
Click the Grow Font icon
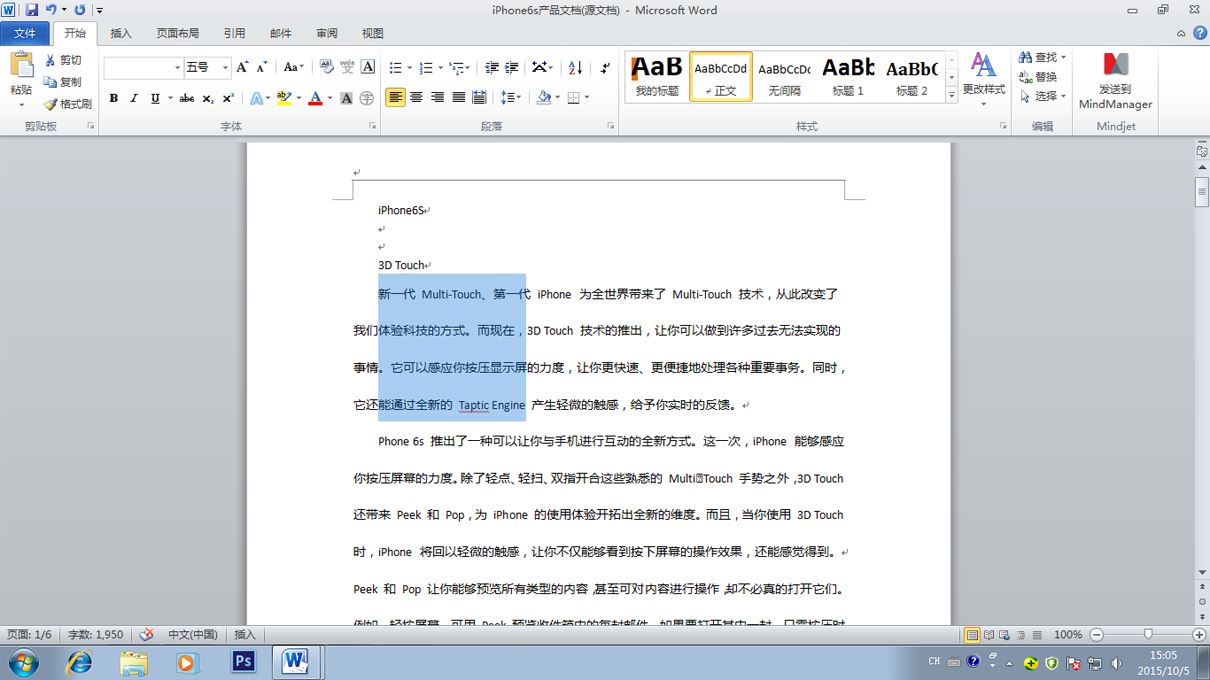(242, 67)
